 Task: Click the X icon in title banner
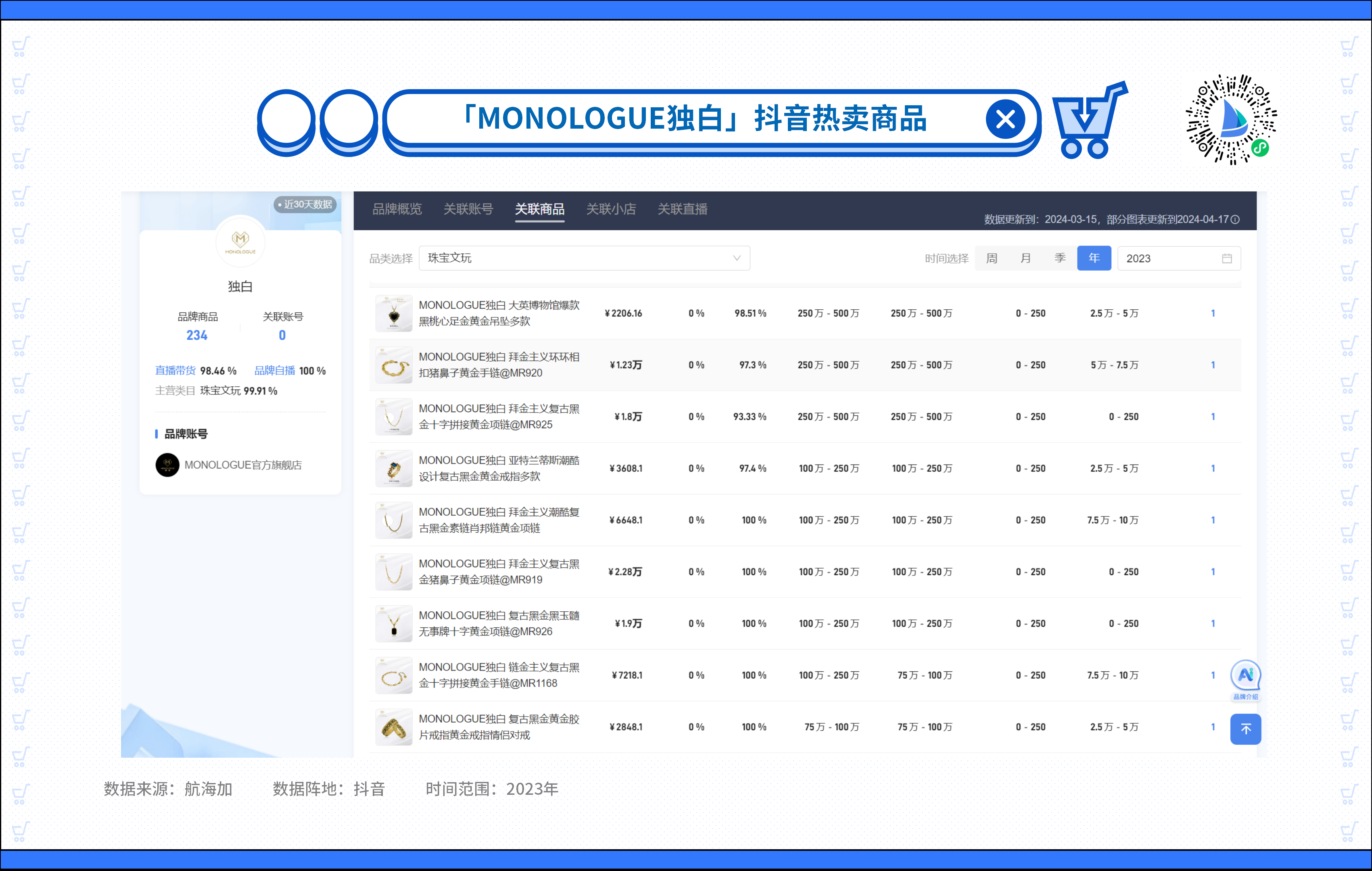coord(1005,119)
